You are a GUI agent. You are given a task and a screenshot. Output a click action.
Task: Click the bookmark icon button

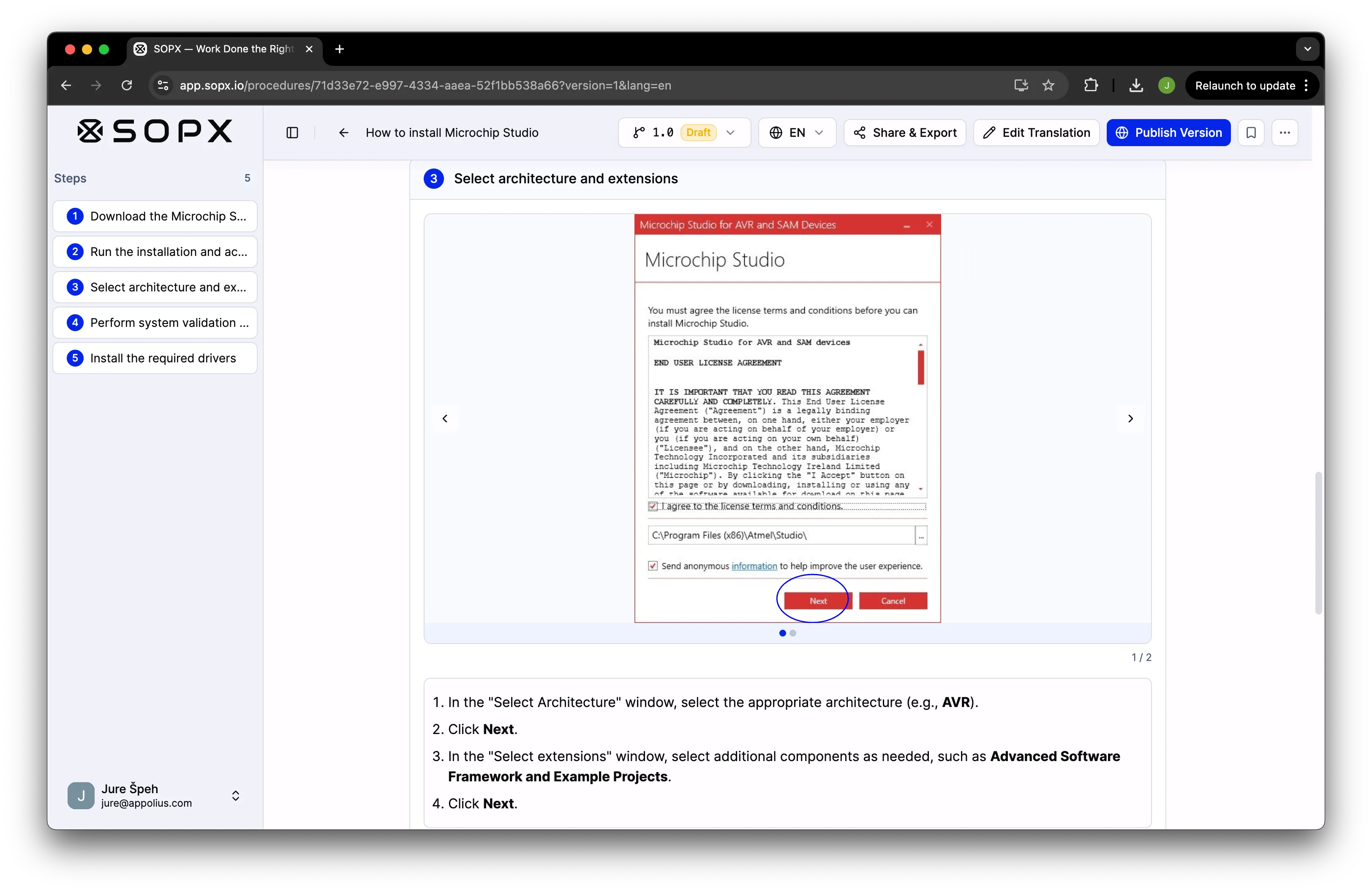point(1251,133)
